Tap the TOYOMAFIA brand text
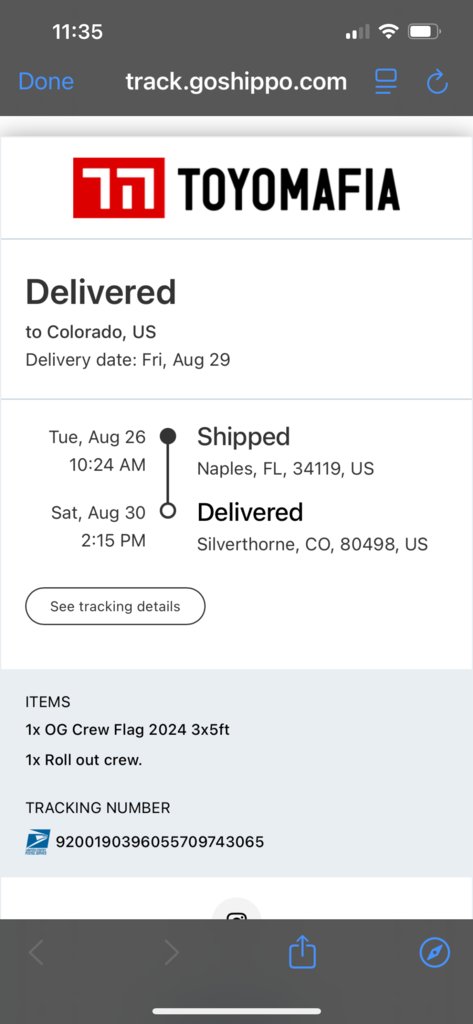The image size is (473, 1024). [288, 188]
